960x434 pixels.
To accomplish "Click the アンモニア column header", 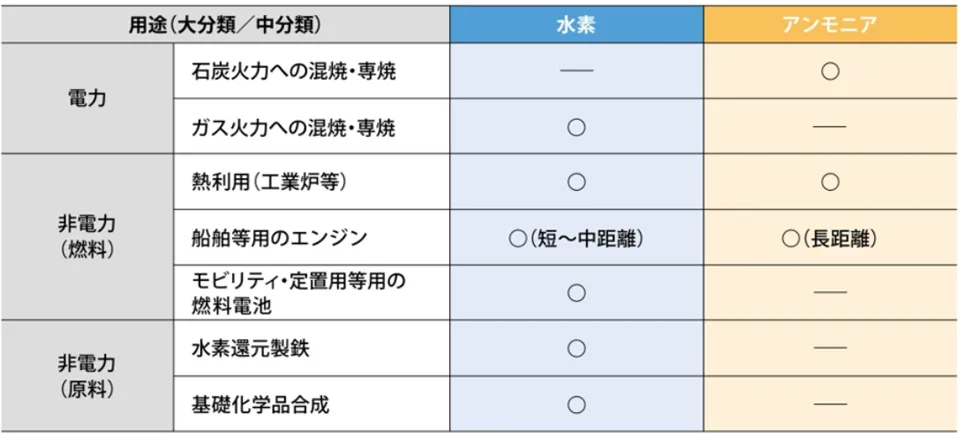I will [830, 25].
